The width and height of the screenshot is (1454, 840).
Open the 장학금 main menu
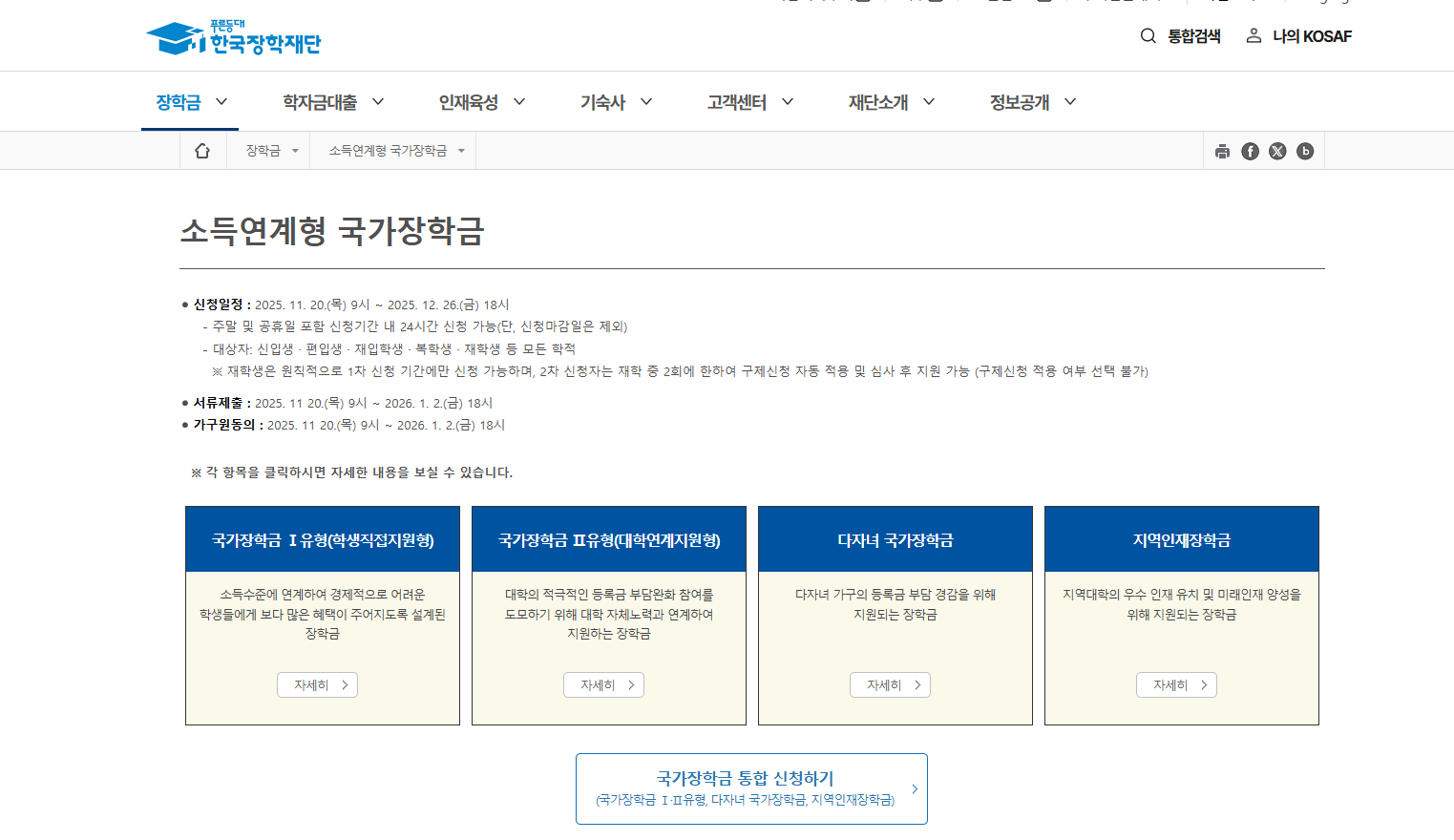[x=191, y=101]
